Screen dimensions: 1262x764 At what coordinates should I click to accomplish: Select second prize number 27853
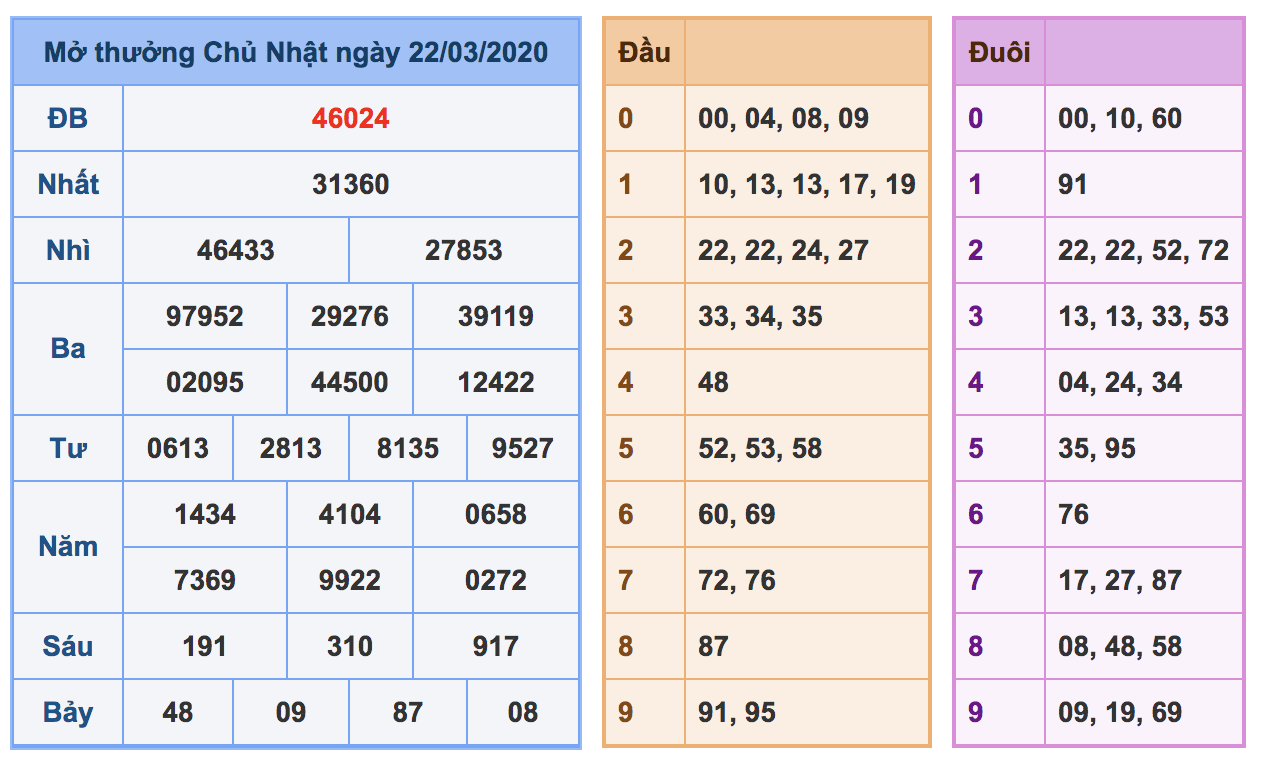[x=463, y=250]
